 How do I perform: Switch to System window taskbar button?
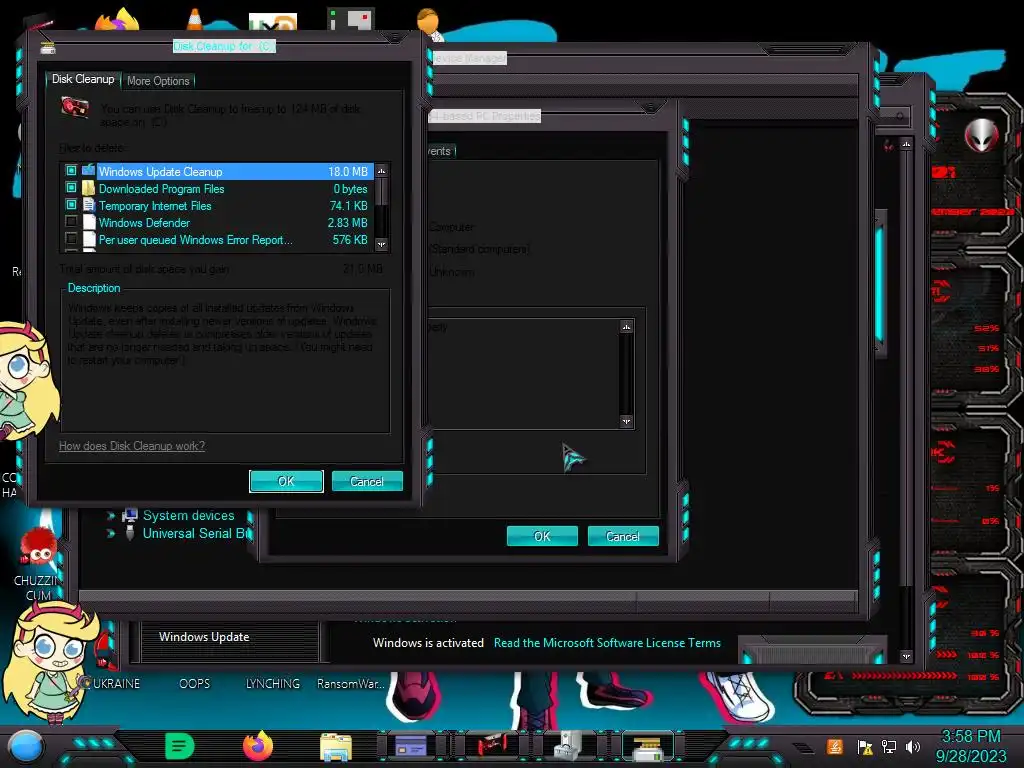(x=411, y=746)
